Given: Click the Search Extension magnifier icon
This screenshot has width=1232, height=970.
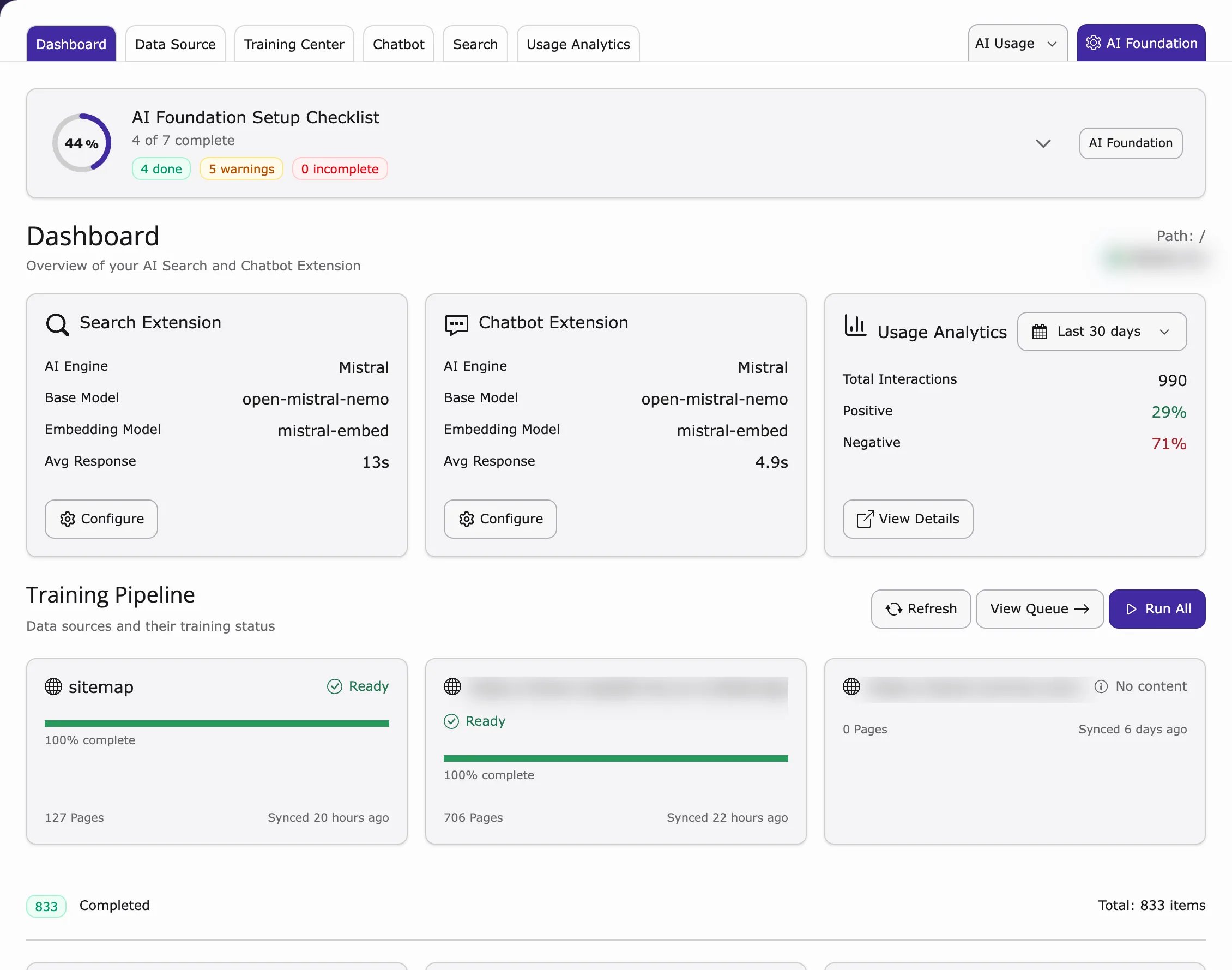Looking at the screenshot, I should [57, 324].
